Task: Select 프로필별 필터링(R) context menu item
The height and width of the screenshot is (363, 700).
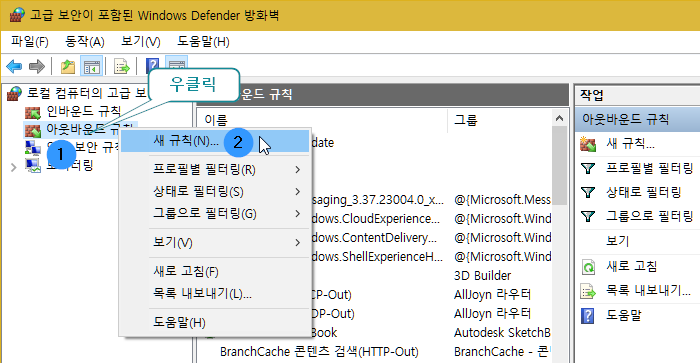Action: (215, 170)
